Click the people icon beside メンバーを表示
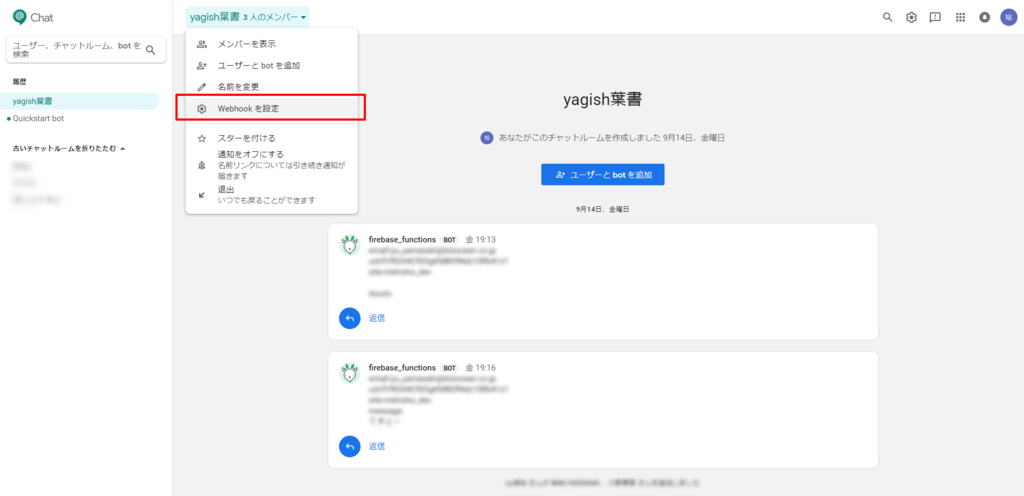 point(202,44)
